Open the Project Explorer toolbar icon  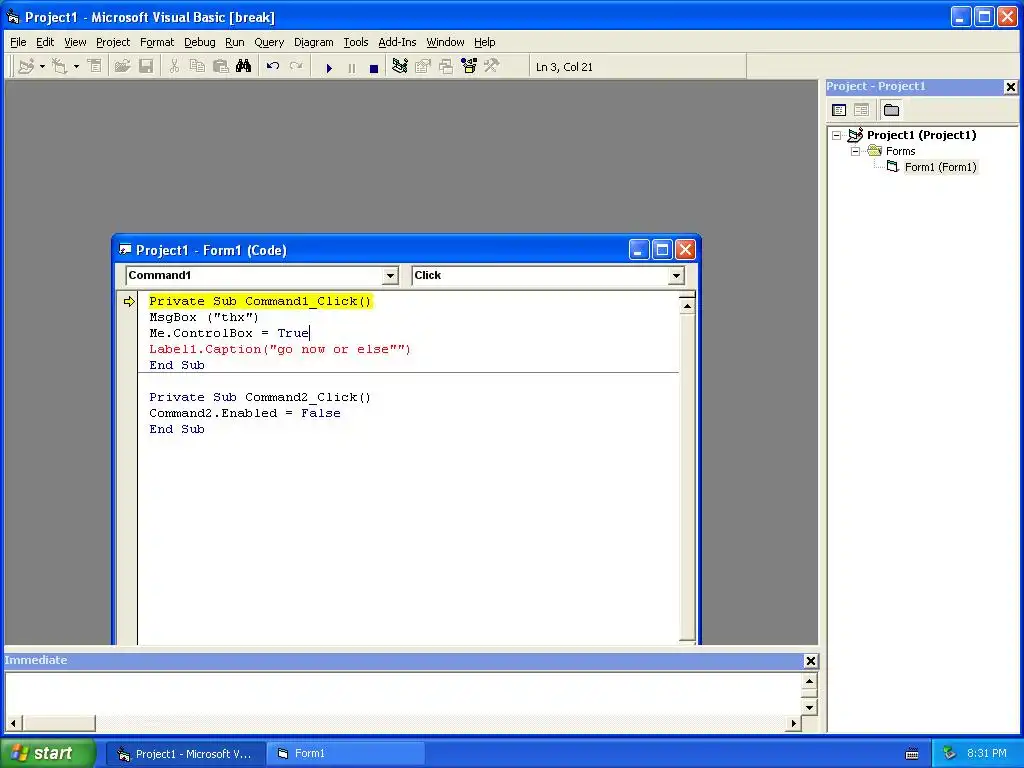point(400,66)
